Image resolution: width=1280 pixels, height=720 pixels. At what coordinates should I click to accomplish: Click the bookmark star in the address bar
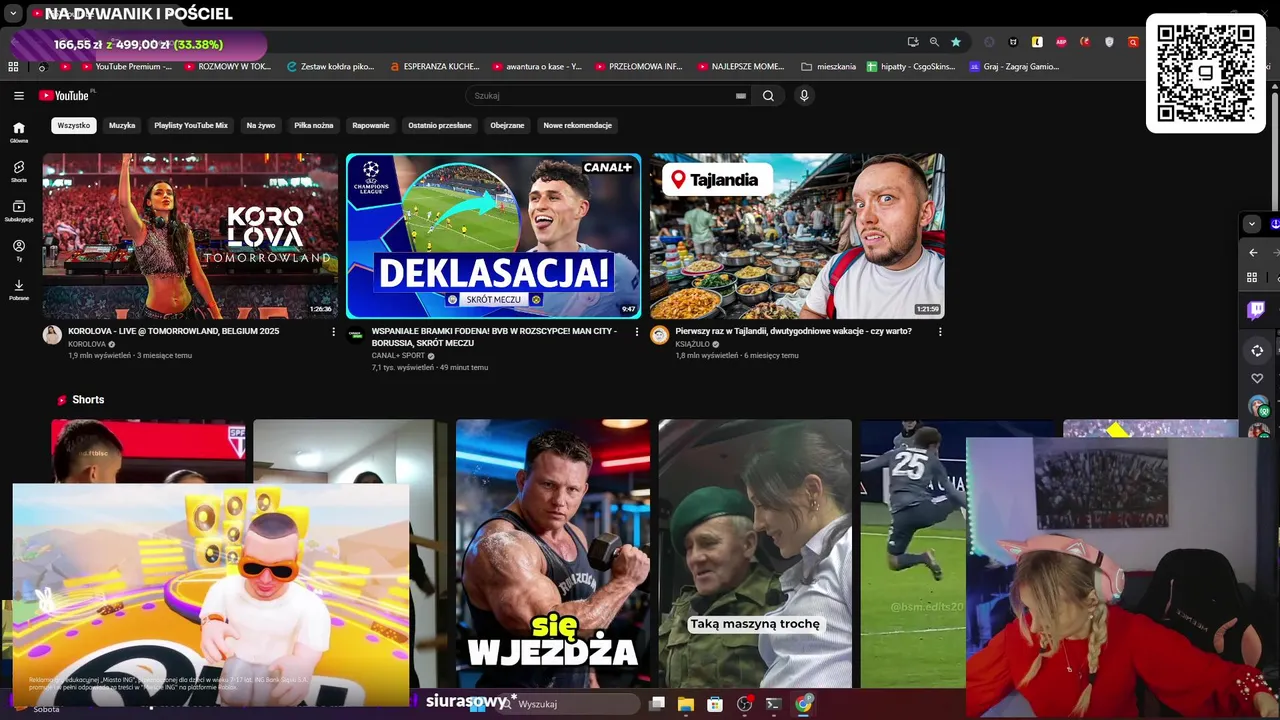[956, 42]
